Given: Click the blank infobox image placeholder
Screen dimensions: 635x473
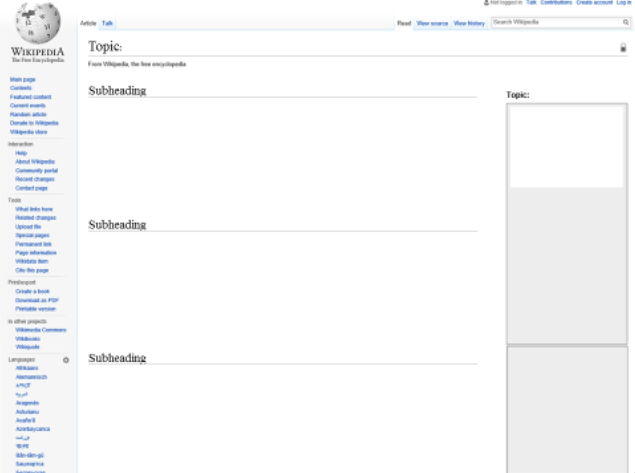Looking at the screenshot, I should 567,147.
